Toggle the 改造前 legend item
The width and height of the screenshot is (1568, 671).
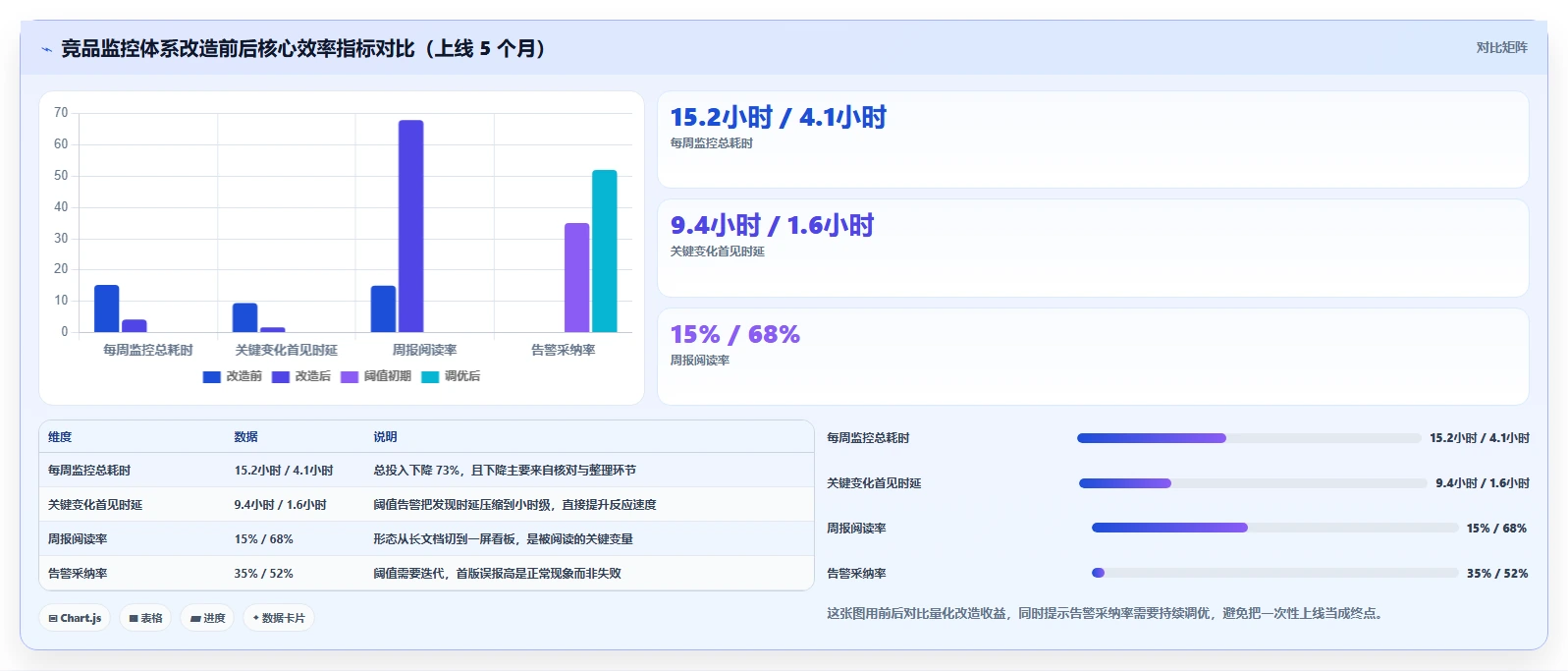click(233, 376)
